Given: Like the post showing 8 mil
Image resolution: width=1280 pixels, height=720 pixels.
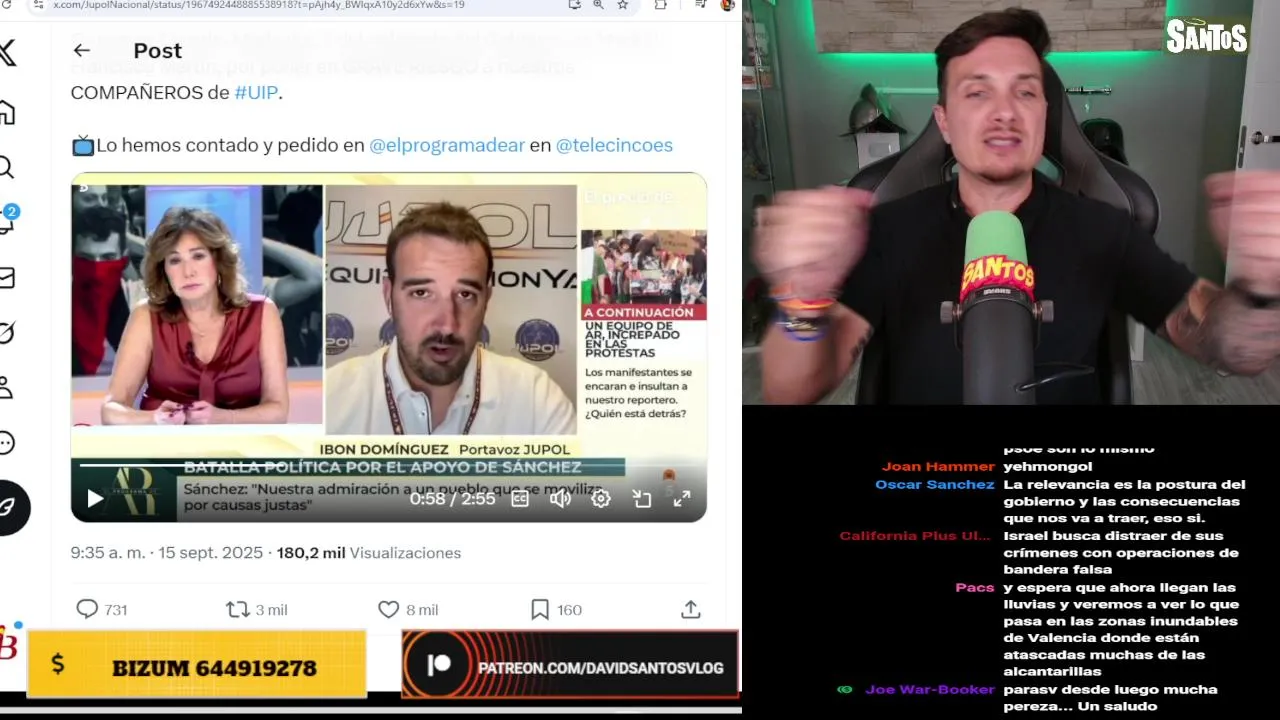Looking at the screenshot, I should 408,609.
